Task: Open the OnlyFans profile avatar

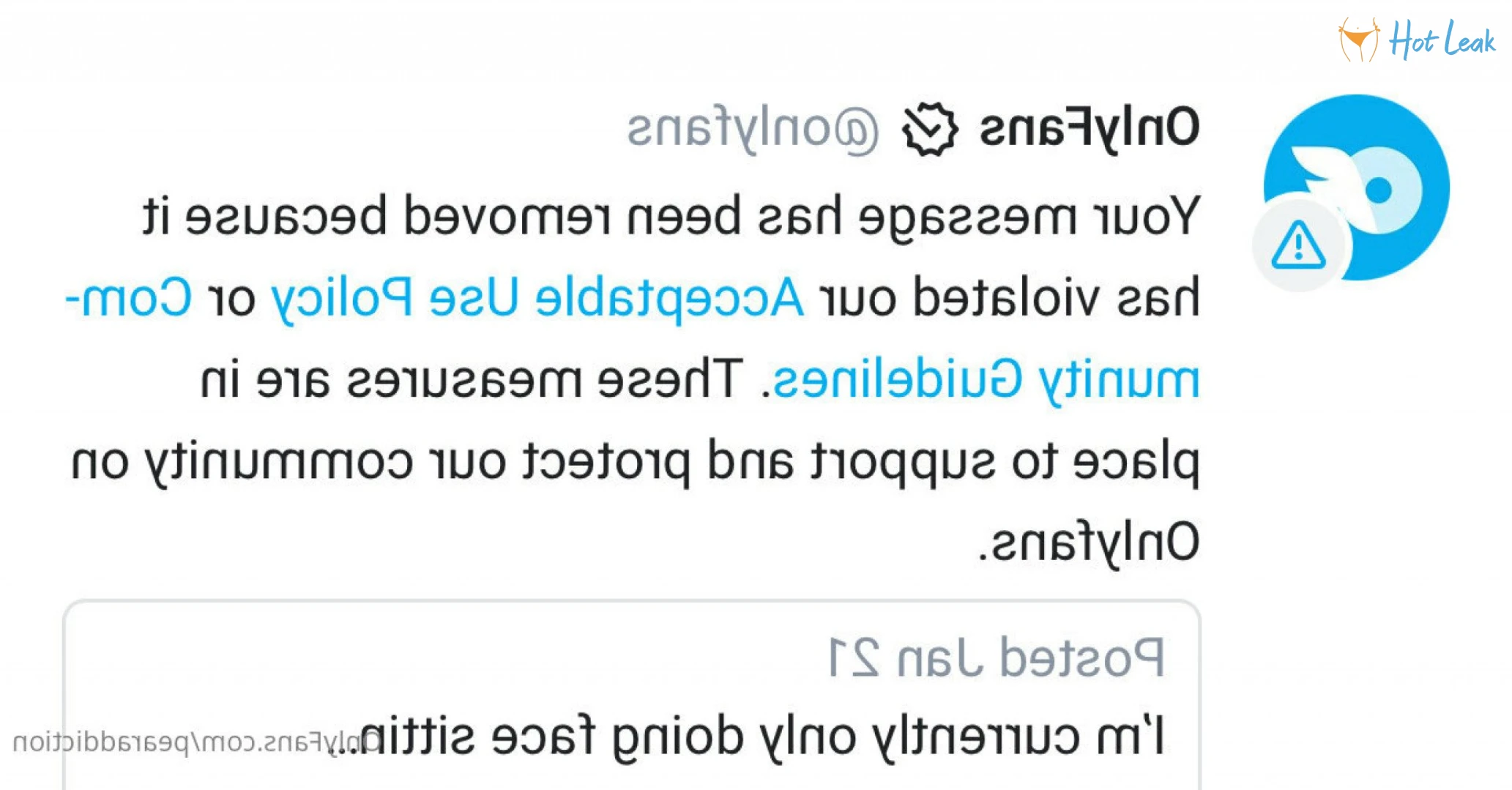Action: [1356, 187]
